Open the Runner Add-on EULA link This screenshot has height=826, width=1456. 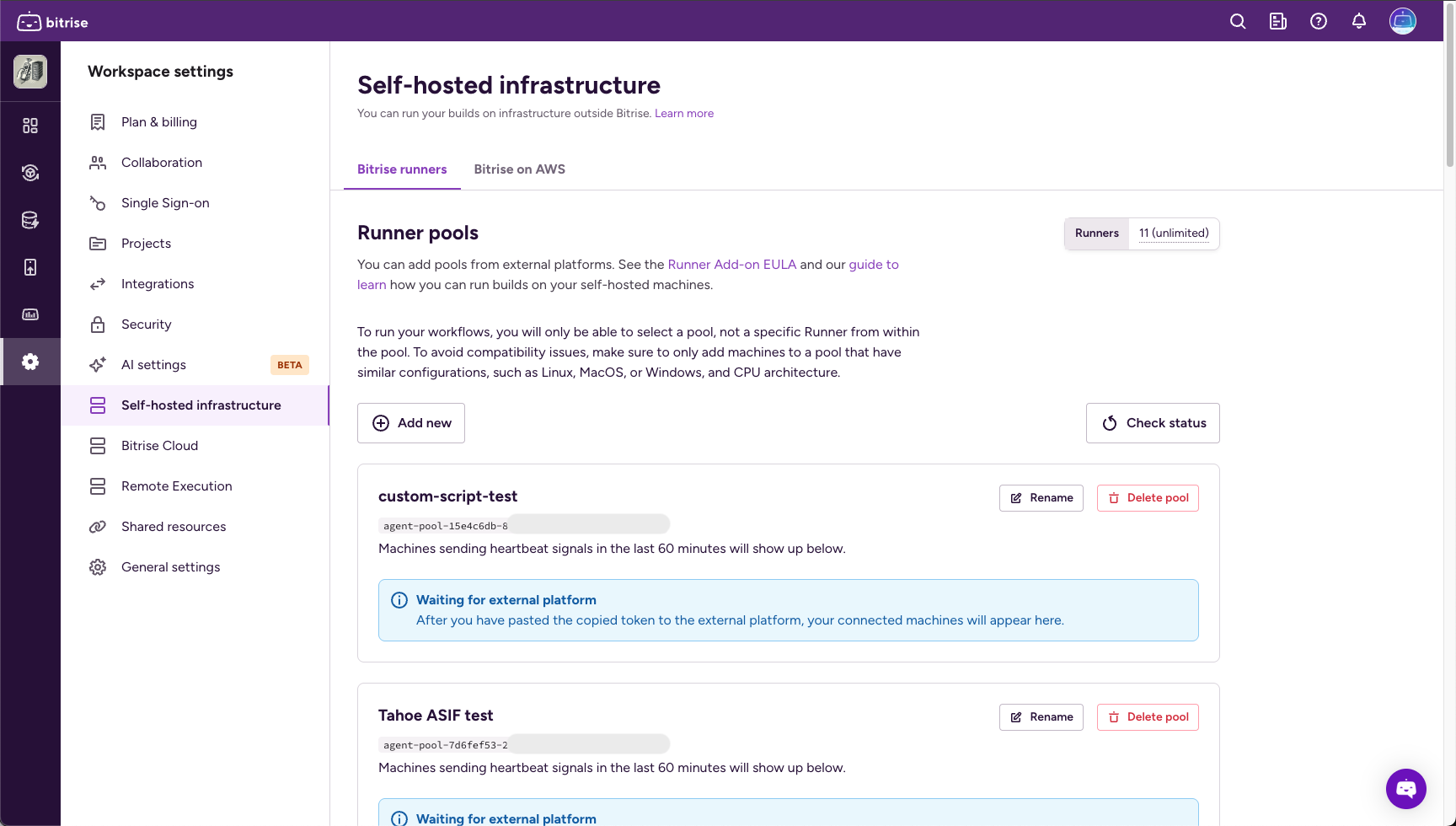tap(731, 265)
